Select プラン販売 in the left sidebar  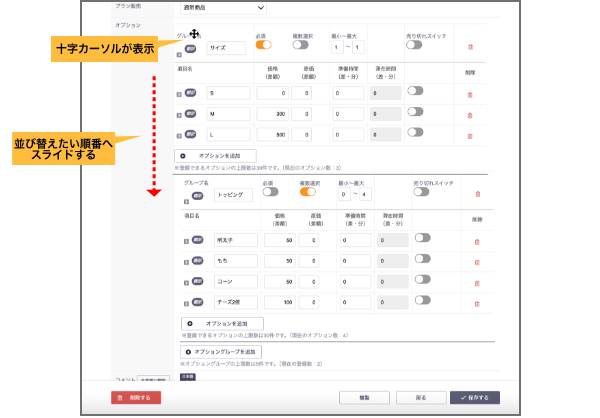[126, 5]
